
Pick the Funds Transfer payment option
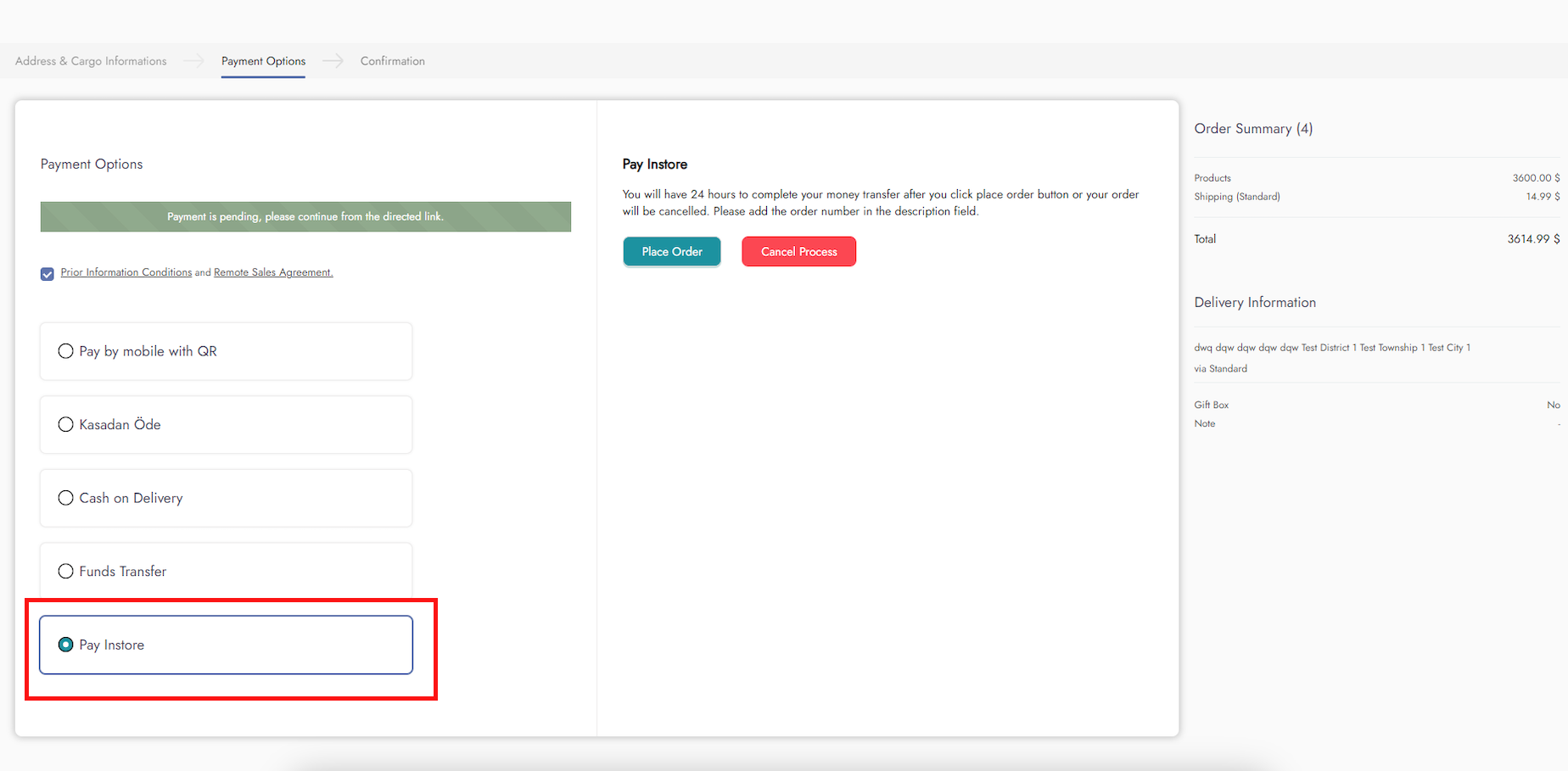[x=65, y=572]
